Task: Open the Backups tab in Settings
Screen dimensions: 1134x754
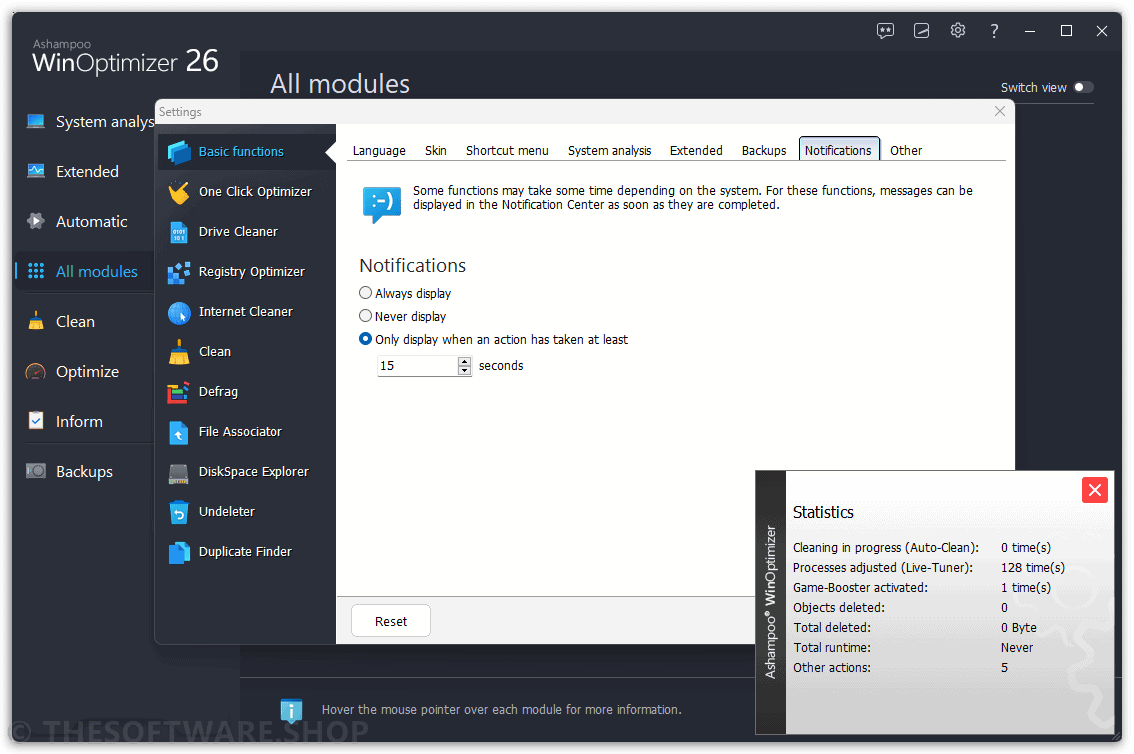Action: pos(764,150)
